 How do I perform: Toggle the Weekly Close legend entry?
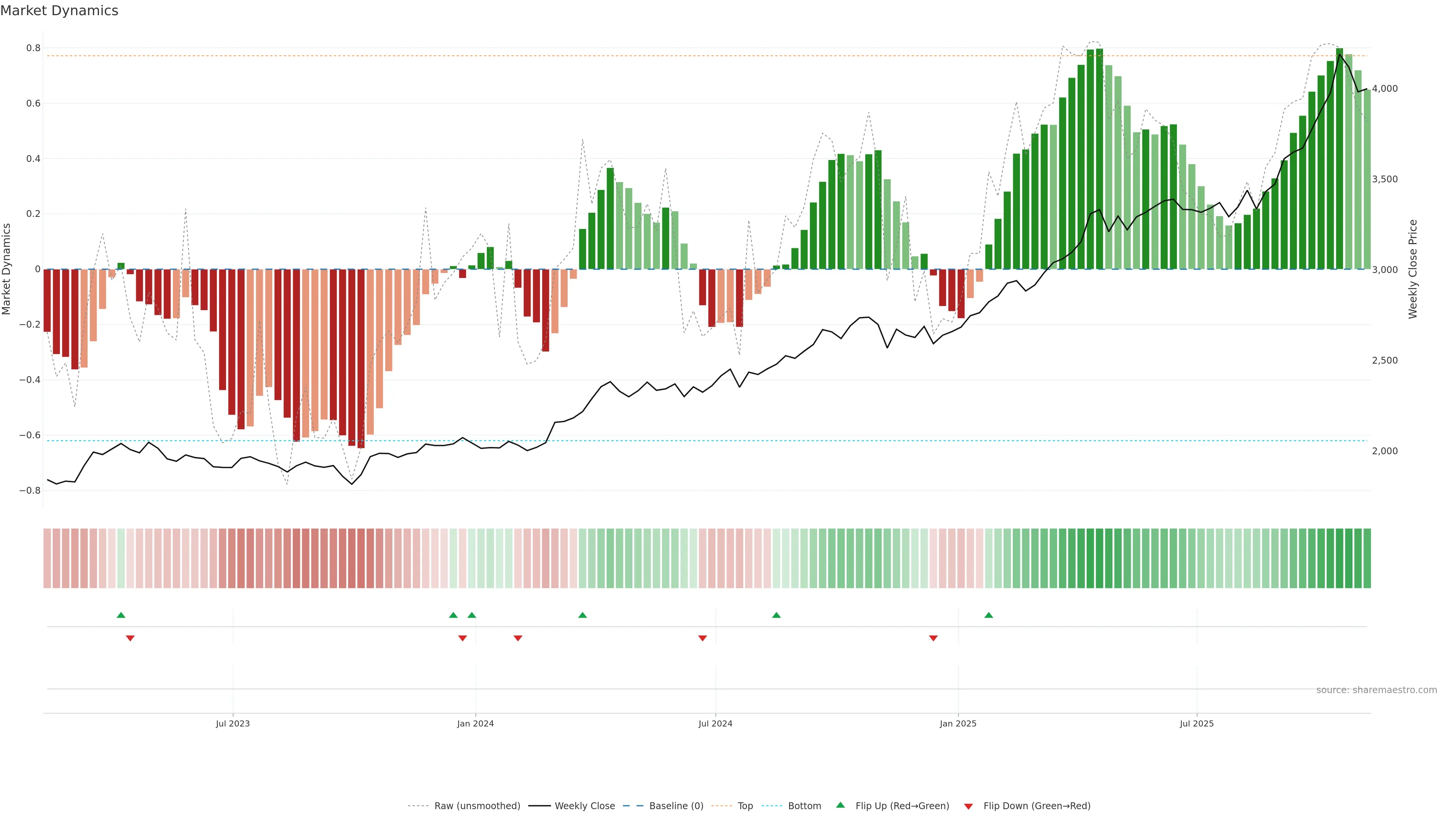click(584, 806)
